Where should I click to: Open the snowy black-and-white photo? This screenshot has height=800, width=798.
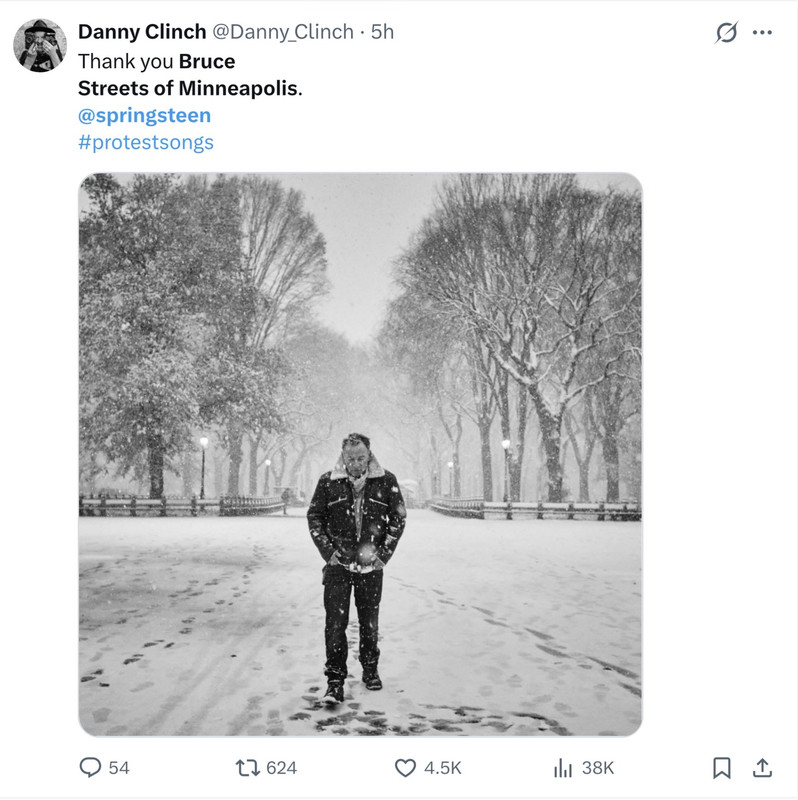pos(360,454)
